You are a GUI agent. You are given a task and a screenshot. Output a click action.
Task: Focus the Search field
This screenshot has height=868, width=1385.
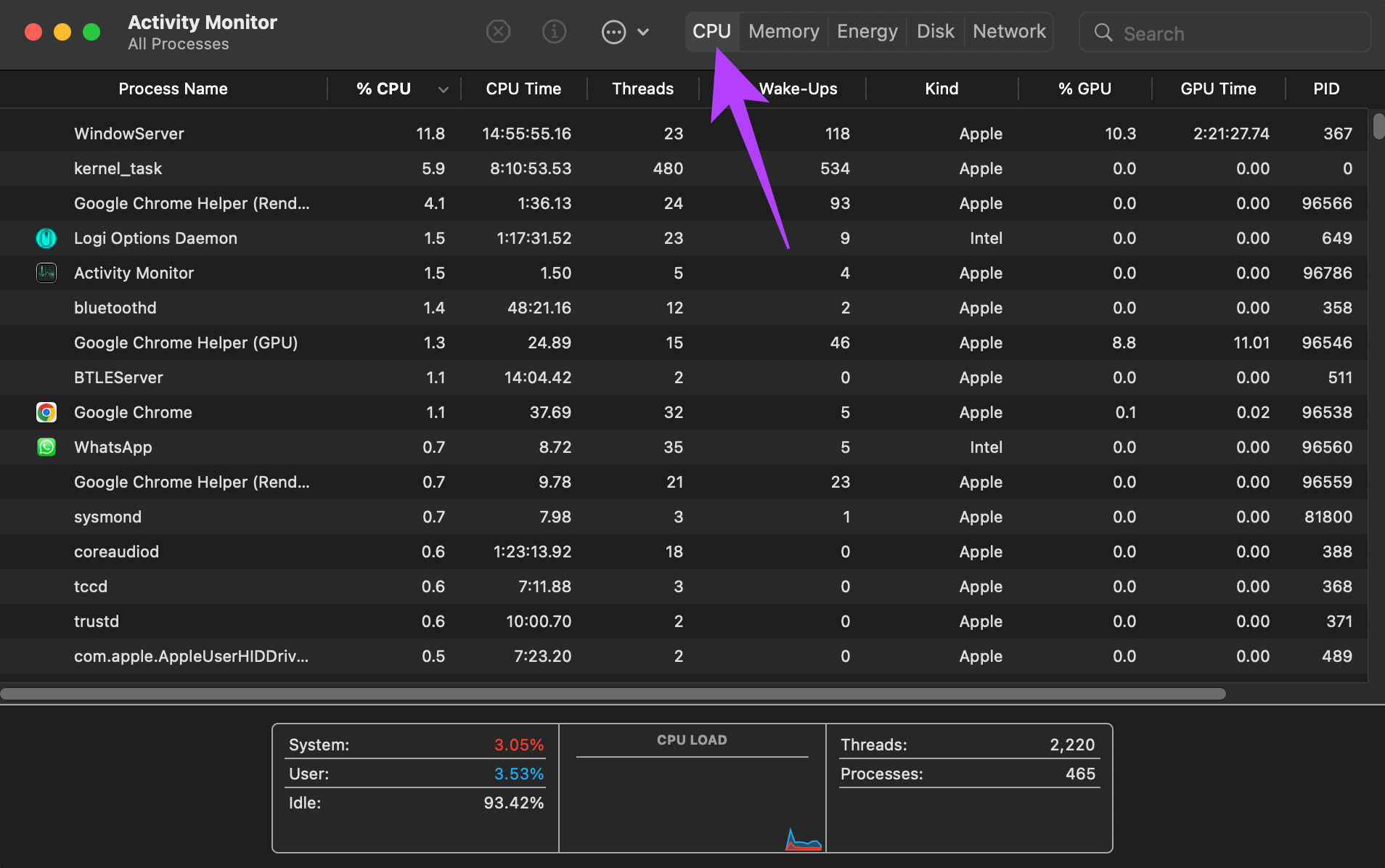coord(1225,33)
